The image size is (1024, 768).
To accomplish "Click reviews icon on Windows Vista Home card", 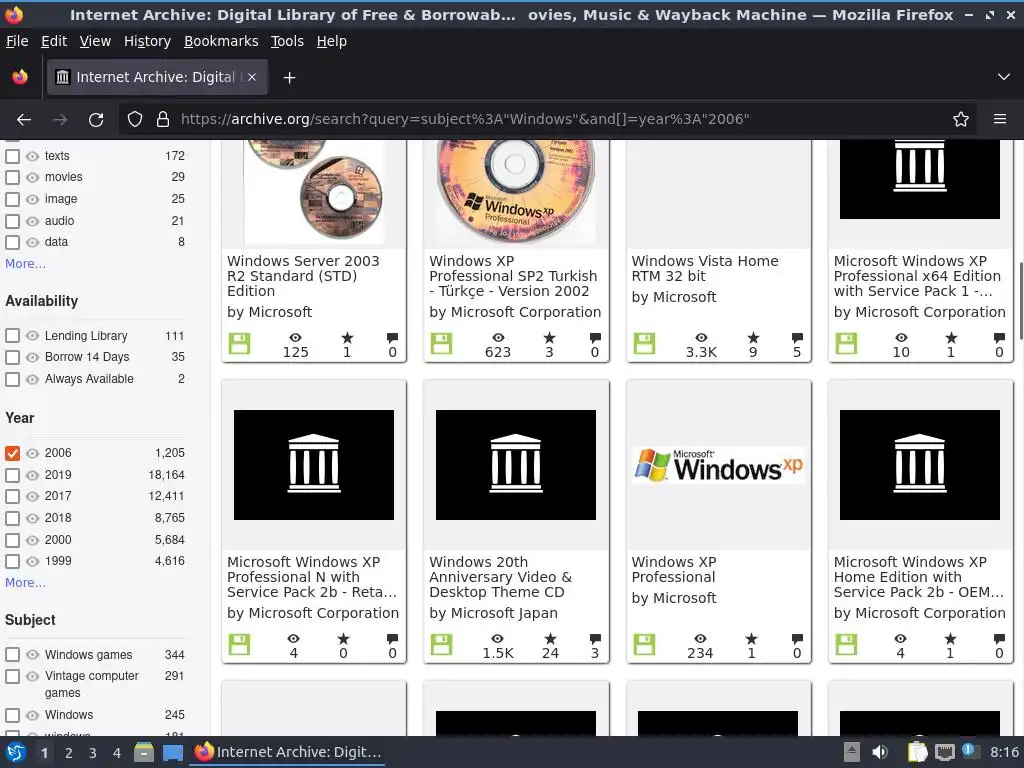I will pos(797,338).
